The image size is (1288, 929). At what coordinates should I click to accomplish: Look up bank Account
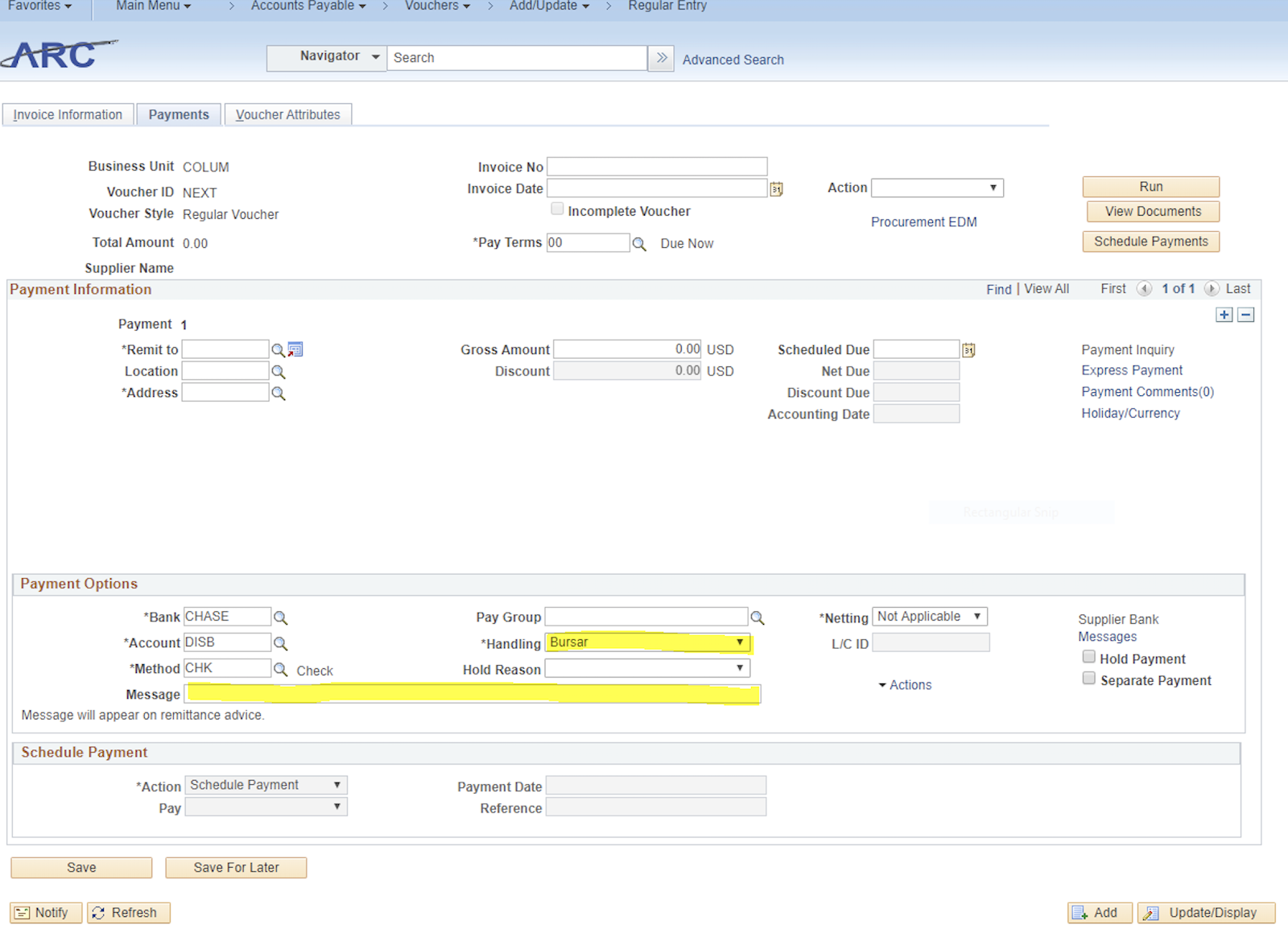280,643
